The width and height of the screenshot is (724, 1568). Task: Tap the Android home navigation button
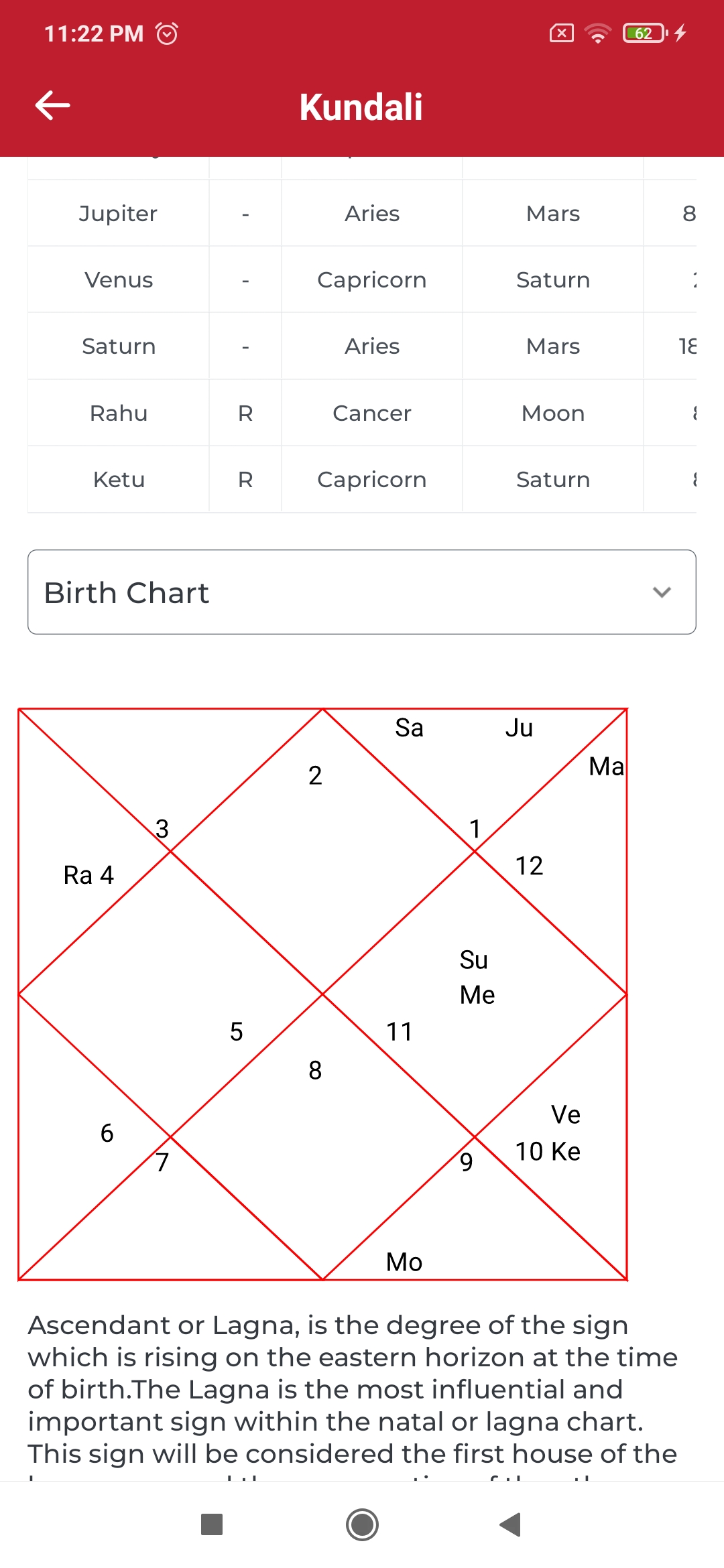pos(362,1524)
